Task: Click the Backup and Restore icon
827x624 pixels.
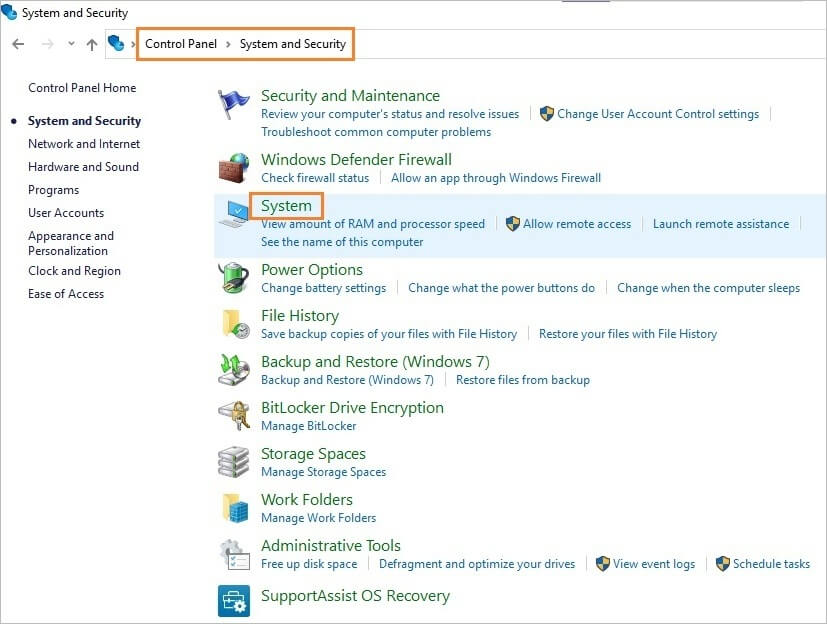Action: pyautogui.click(x=234, y=369)
